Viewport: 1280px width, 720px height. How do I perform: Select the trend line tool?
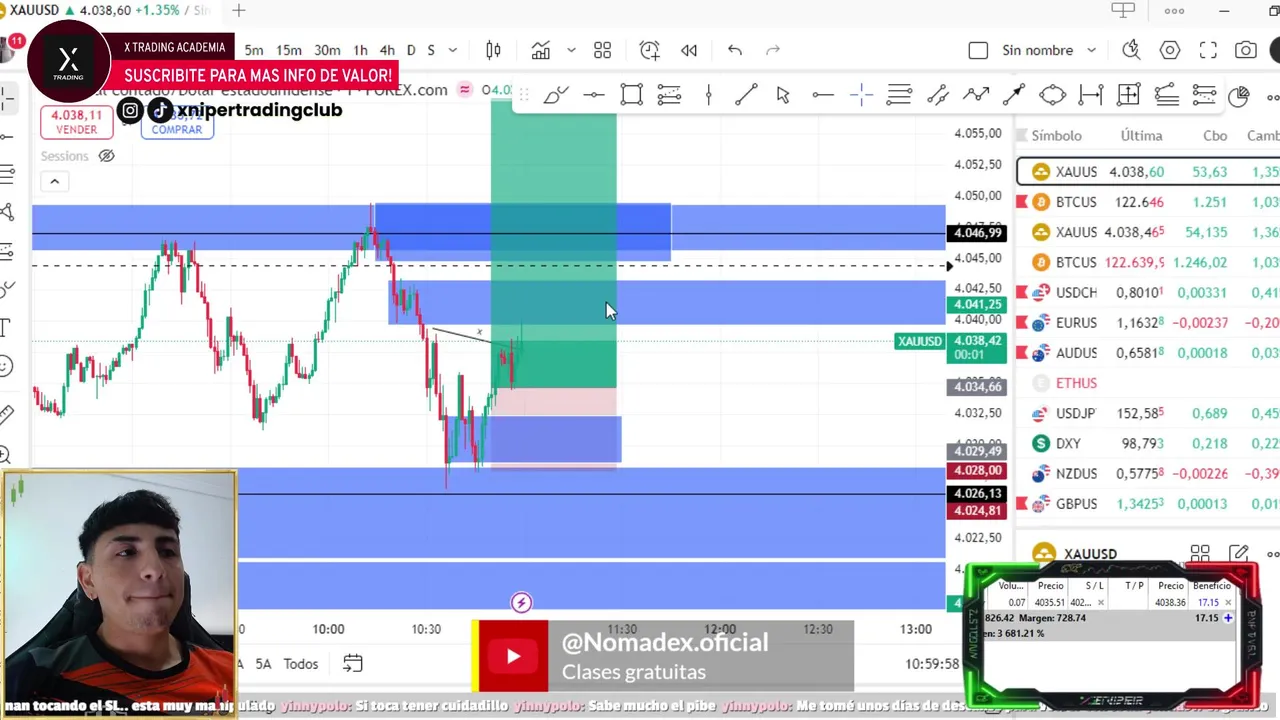(746, 95)
